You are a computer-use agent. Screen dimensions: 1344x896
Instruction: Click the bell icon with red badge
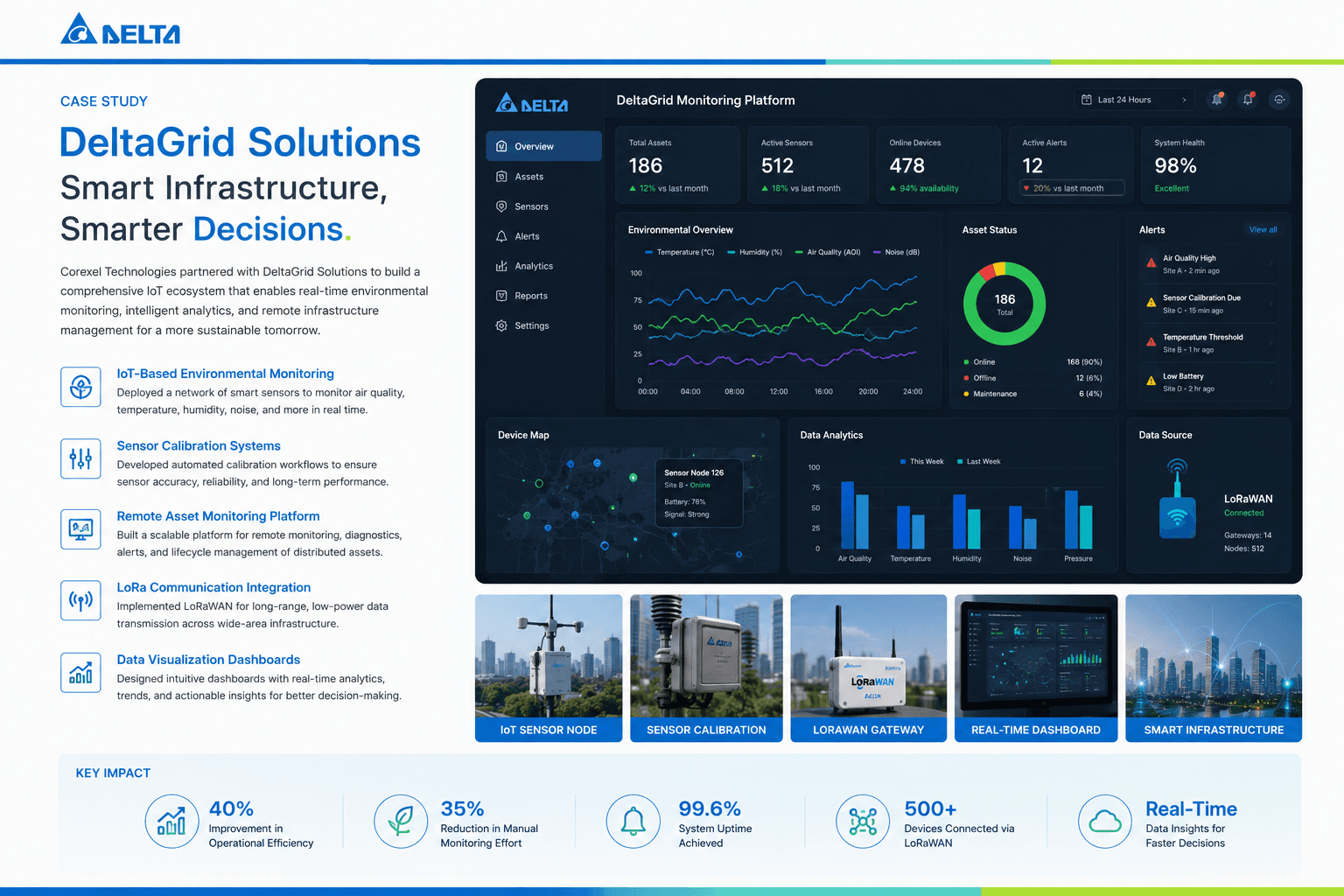[1248, 100]
